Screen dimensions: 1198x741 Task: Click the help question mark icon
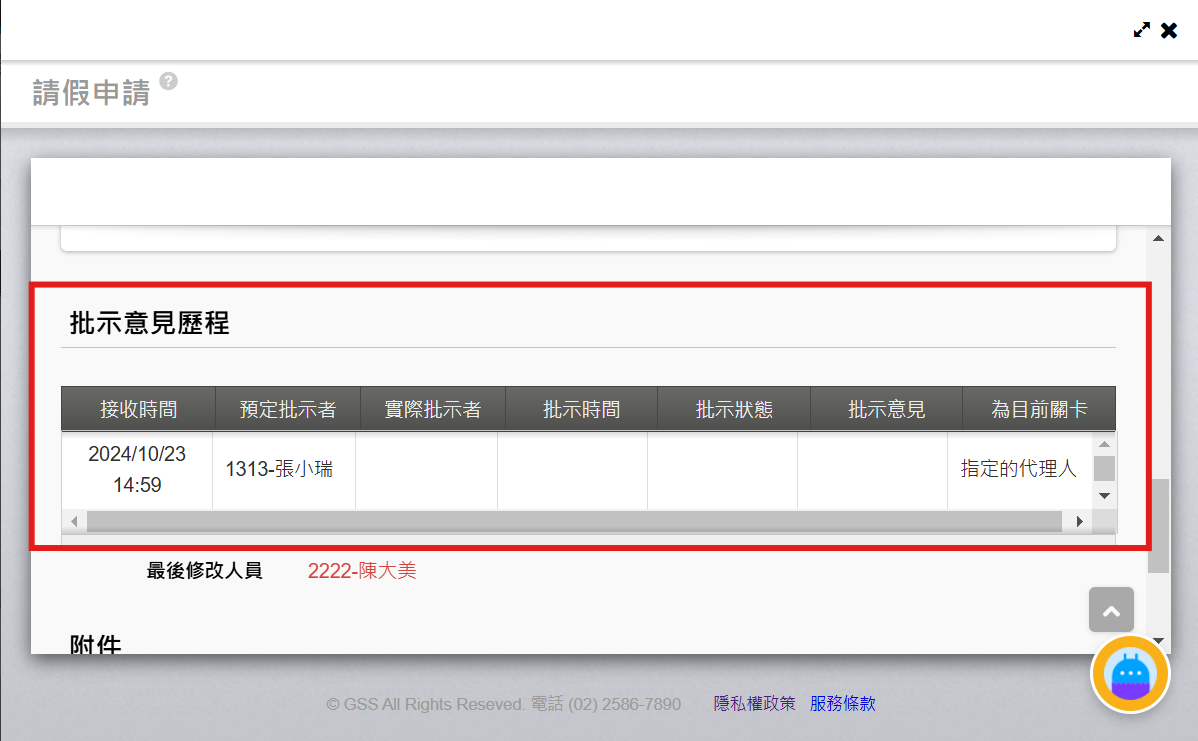[168, 81]
